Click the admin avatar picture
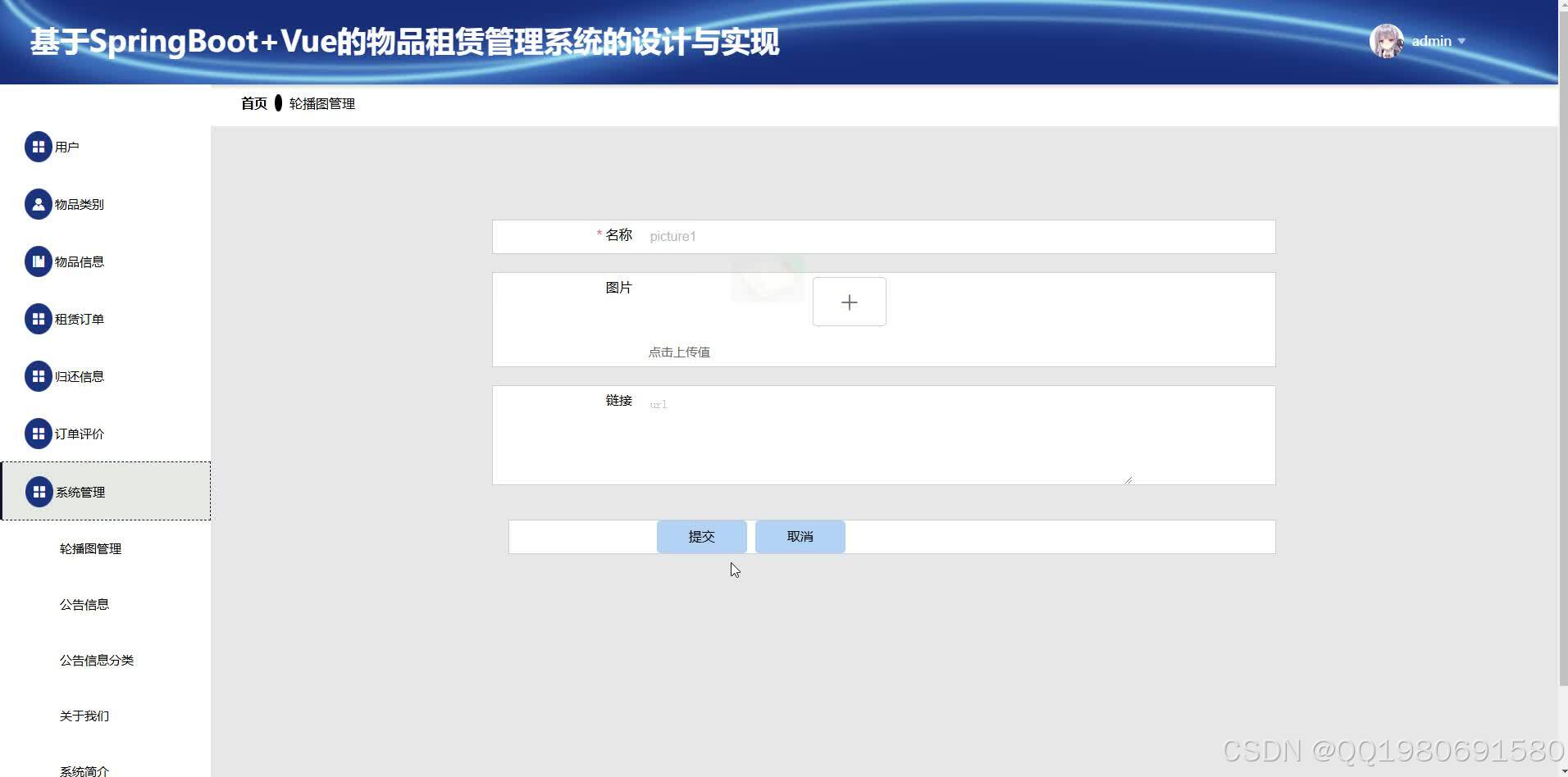This screenshot has width=1568, height=777. tap(1386, 40)
